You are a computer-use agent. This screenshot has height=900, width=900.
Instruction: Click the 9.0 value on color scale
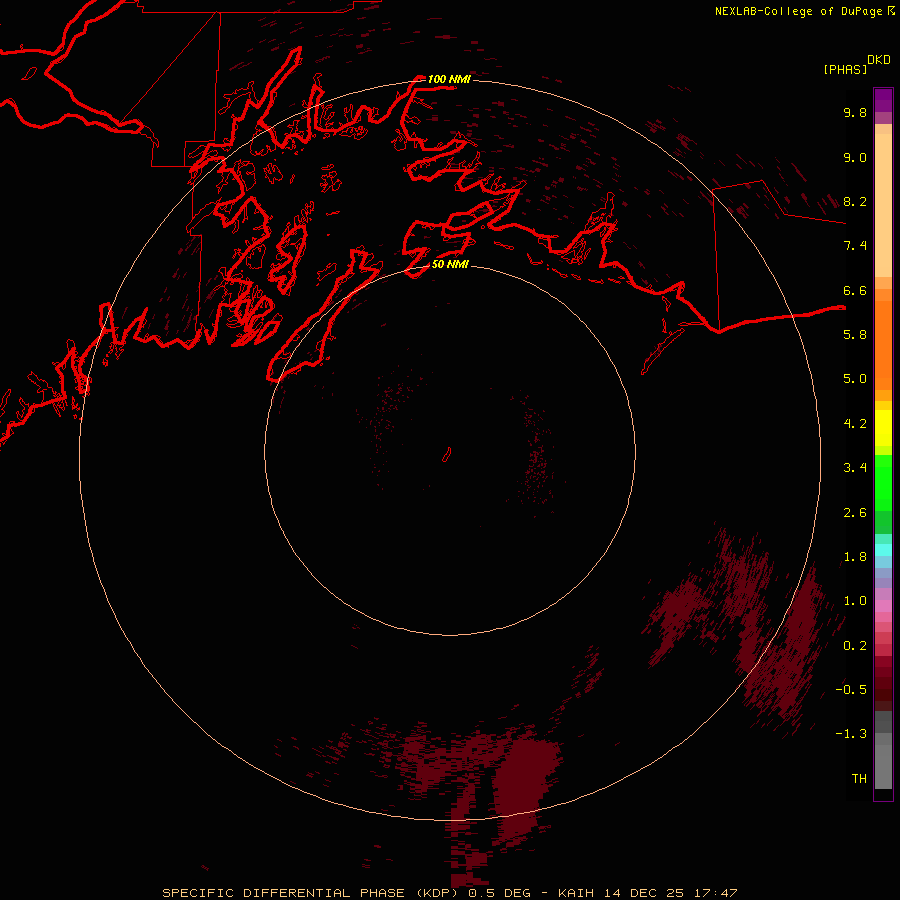(x=855, y=157)
